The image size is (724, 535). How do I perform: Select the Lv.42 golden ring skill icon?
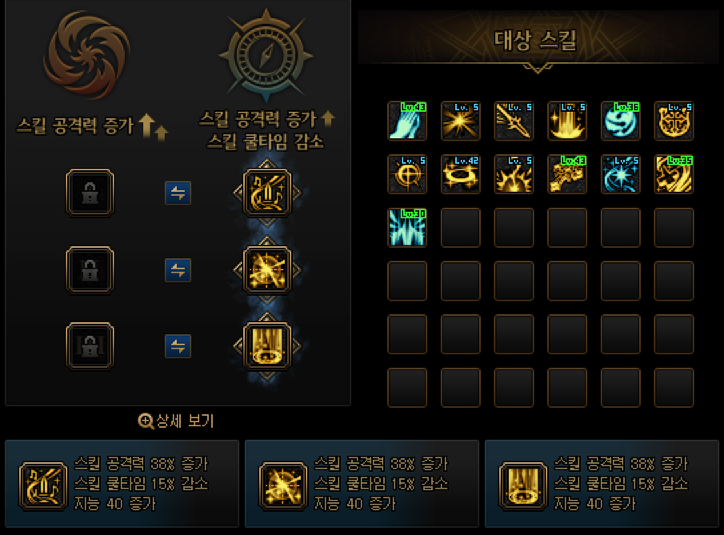(x=460, y=174)
